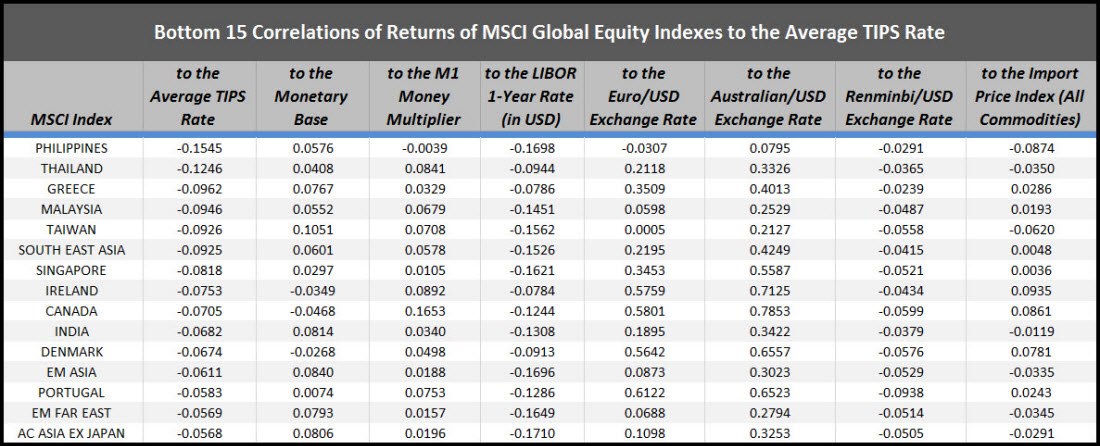Image resolution: width=1100 pixels, height=446 pixels.
Task: Click the GREECE row label
Action: [72, 189]
